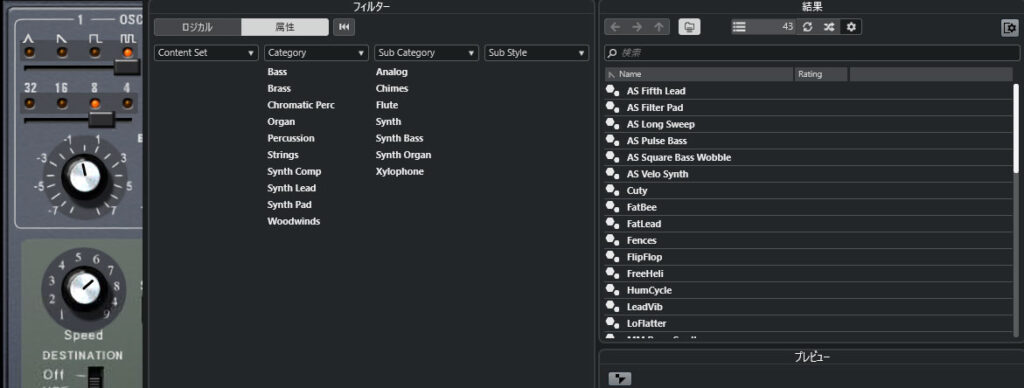Filter by Percussion category
The height and width of the screenshot is (388, 1024).
291,138
